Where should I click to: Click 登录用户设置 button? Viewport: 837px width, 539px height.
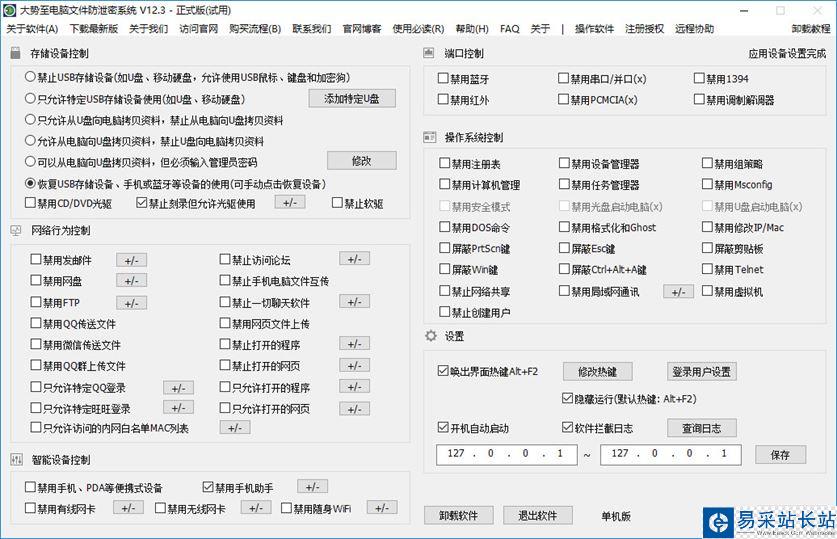tap(701, 371)
